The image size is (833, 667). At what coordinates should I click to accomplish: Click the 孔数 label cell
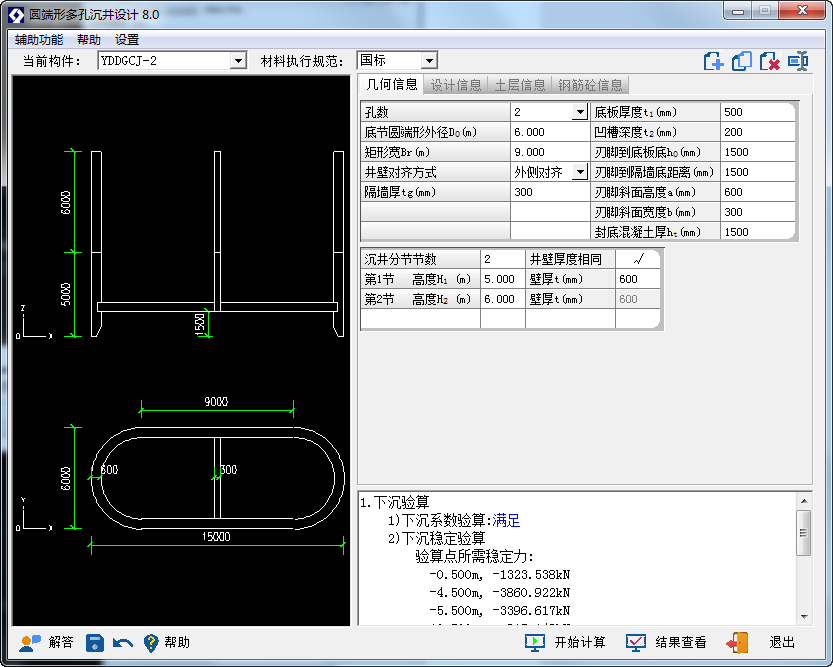point(435,112)
